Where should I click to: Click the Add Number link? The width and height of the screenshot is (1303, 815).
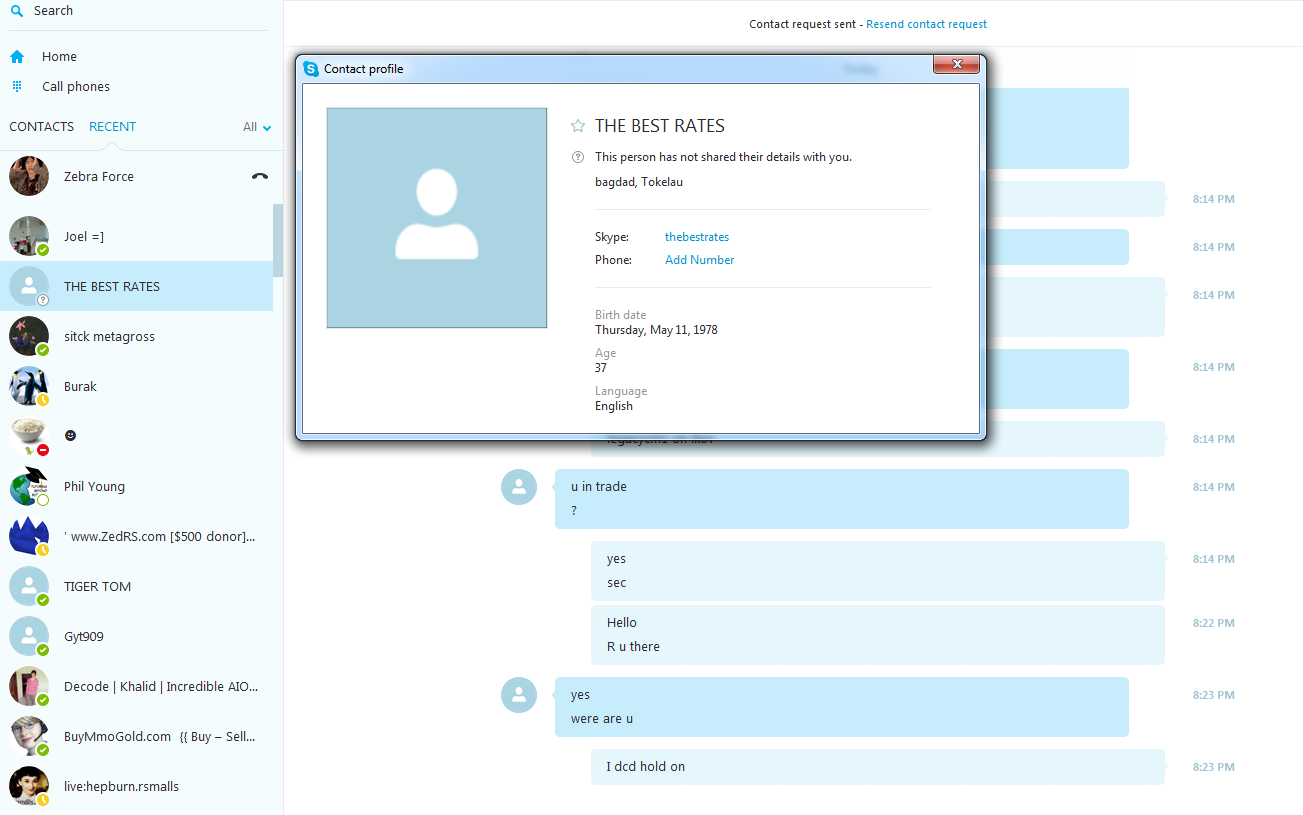(700, 260)
